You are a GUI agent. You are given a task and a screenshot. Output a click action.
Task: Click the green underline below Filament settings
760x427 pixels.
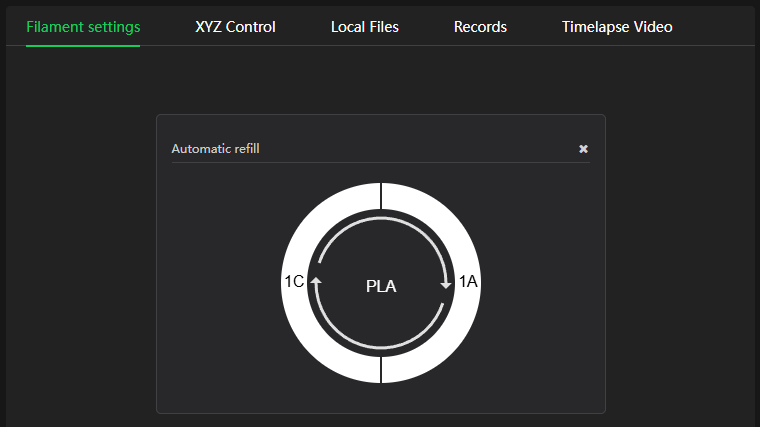[x=83, y=45]
